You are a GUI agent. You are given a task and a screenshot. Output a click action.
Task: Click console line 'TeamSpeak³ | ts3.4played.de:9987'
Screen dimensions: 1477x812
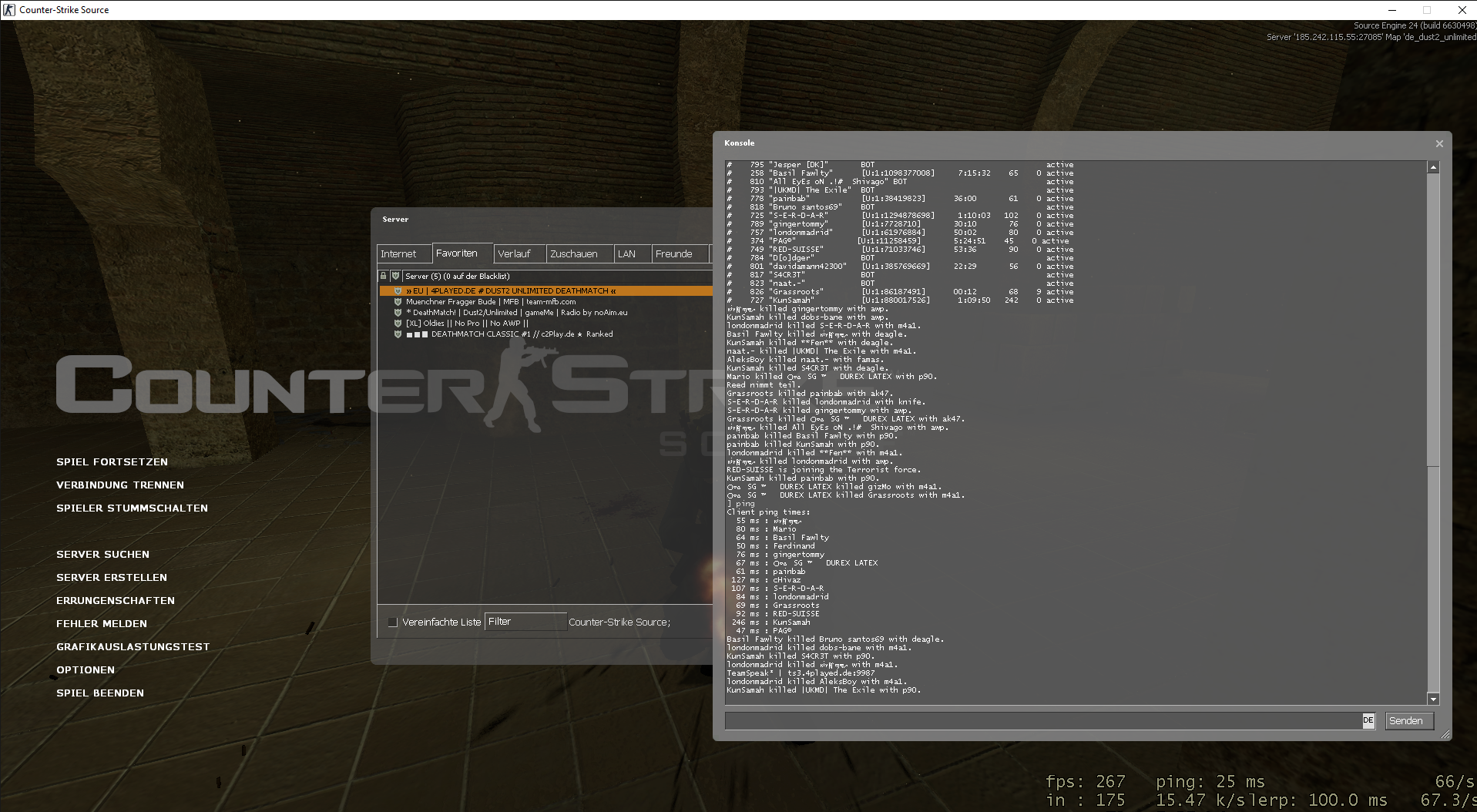[x=801, y=673]
